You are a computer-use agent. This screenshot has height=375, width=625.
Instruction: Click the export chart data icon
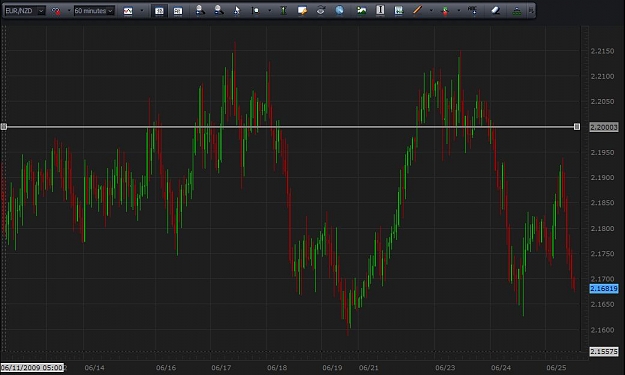(399, 11)
